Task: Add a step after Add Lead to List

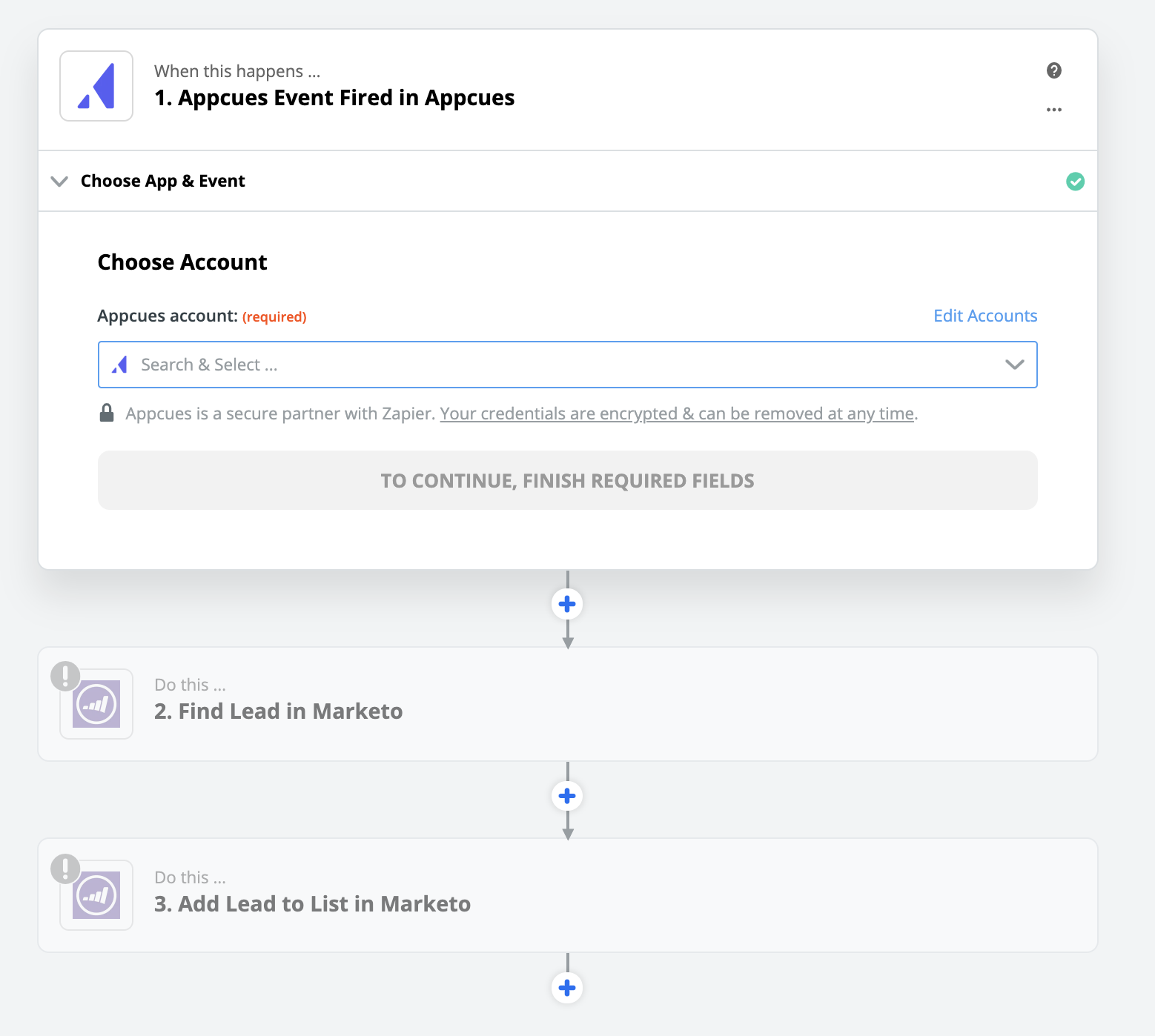Action: click(x=567, y=988)
